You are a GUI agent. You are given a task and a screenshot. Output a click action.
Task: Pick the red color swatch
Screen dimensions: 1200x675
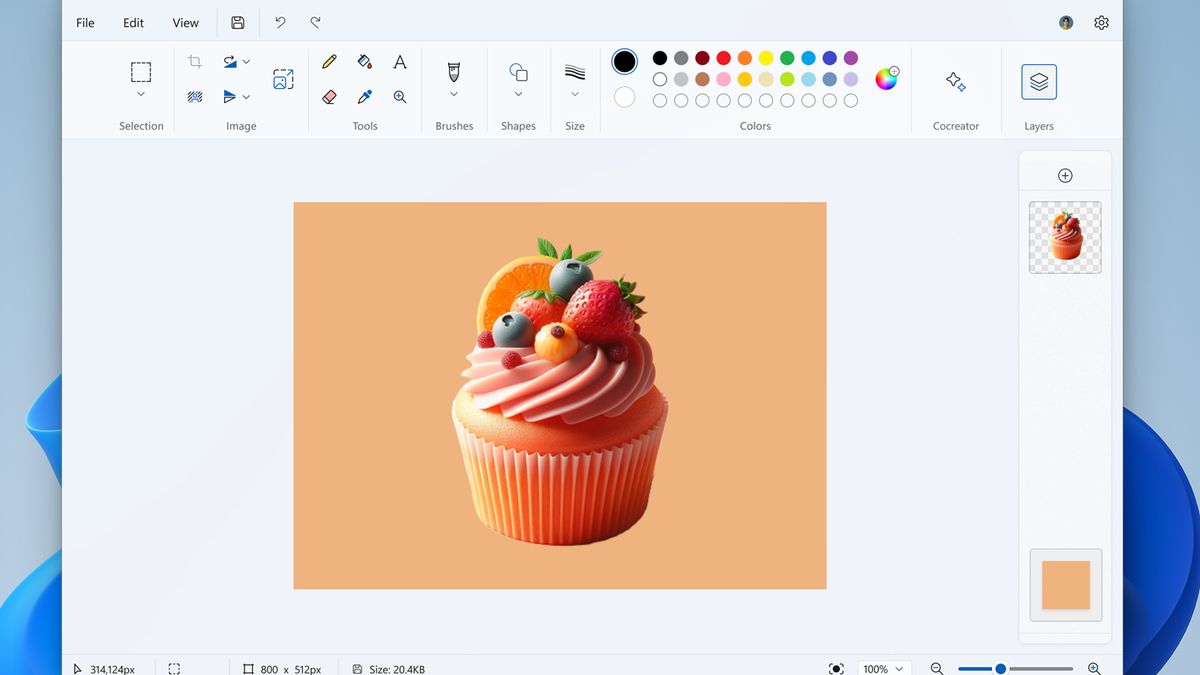click(724, 58)
